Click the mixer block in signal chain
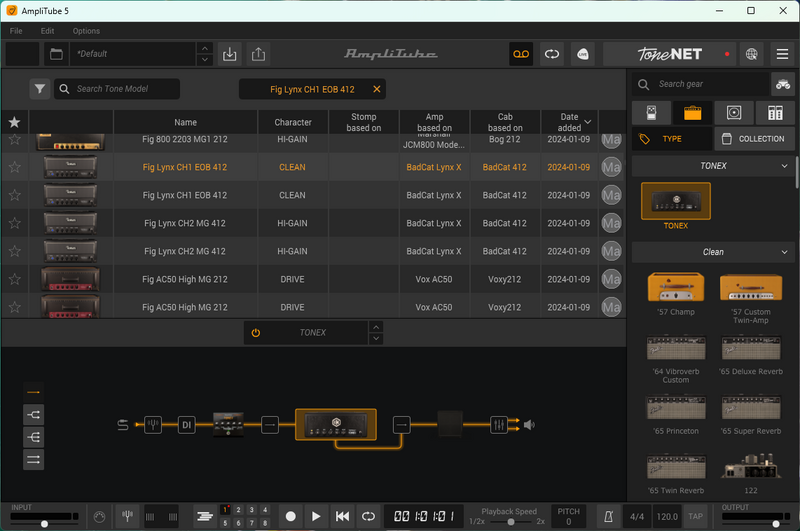Image resolution: width=800 pixels, height=531 pixels. point(498,424)
